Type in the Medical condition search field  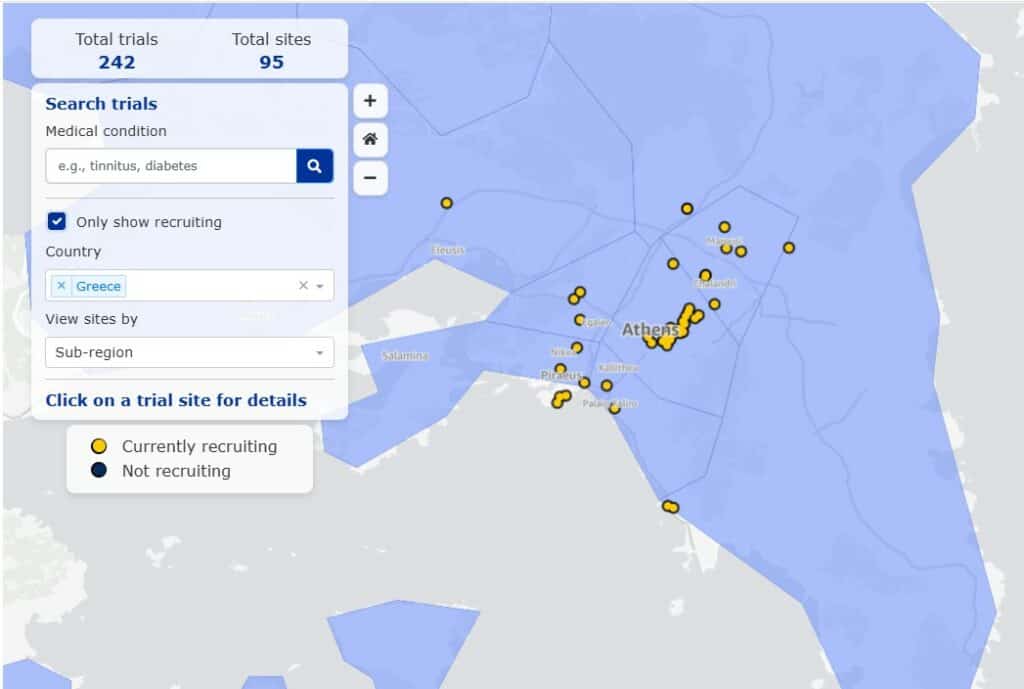pos(171,166)
